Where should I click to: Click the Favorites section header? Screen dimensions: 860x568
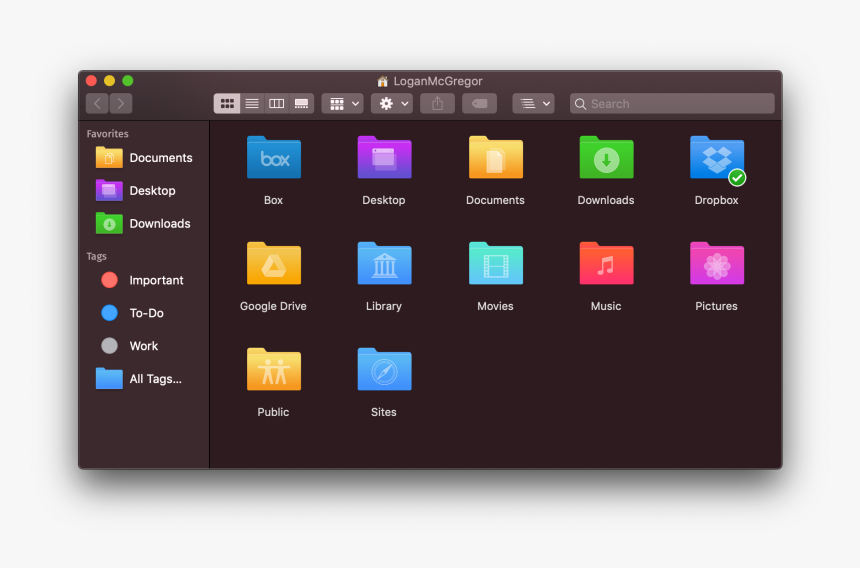tap(108, 134)
